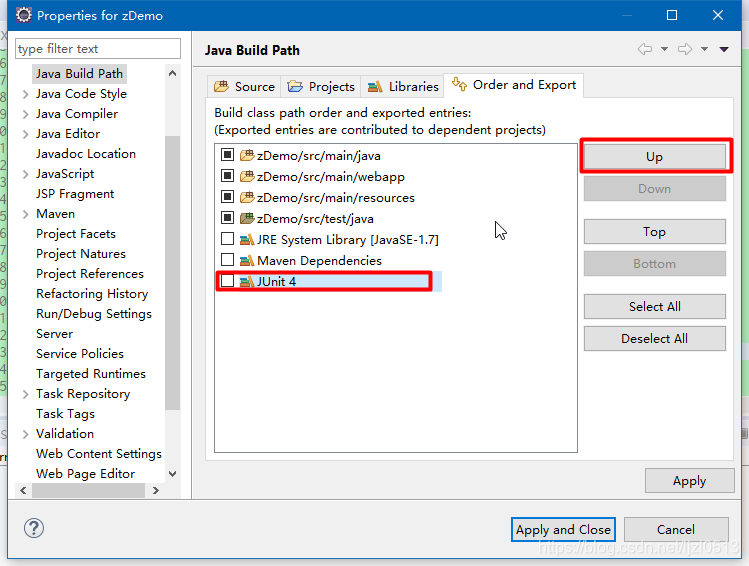Image resolution: width=749 pixels, height=566 pixels.
Task: Select Project References in tree
Action: [90, 274]
